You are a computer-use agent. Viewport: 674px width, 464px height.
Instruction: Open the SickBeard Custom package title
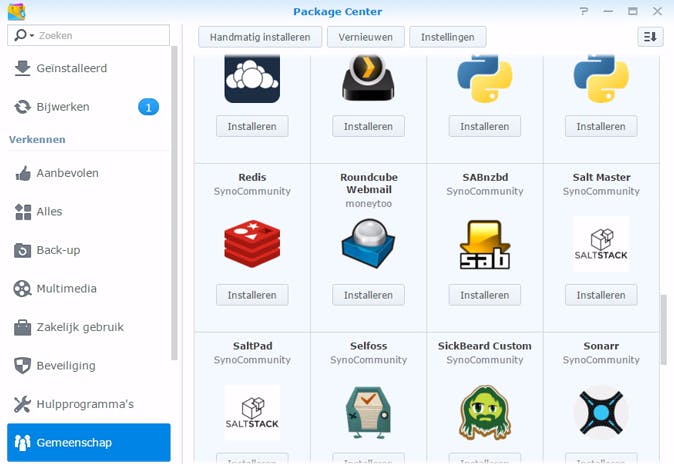[485, 346]
